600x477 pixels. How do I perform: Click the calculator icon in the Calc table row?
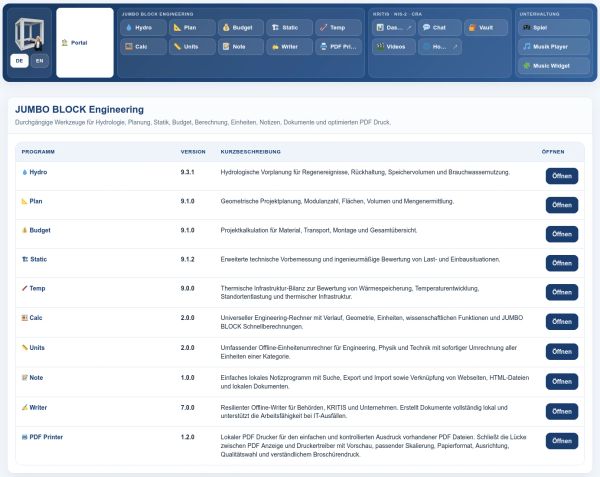[24, 318]
